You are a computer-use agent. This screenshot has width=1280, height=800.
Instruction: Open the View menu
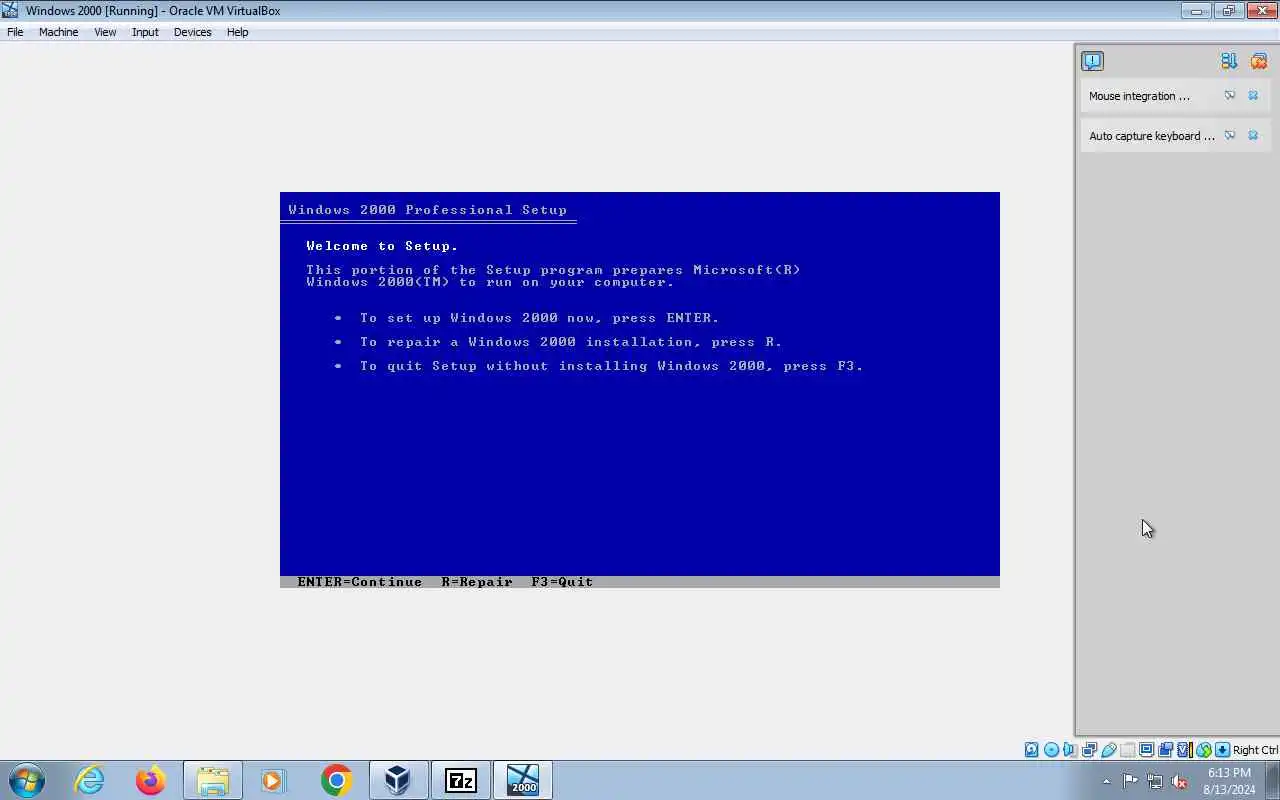[105, 32]
